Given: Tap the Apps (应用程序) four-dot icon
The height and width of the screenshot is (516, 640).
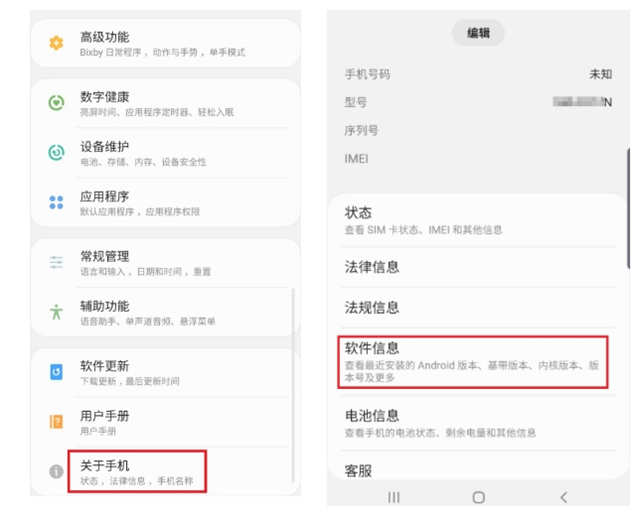Looking at the screenshot, I should [56, 203].
